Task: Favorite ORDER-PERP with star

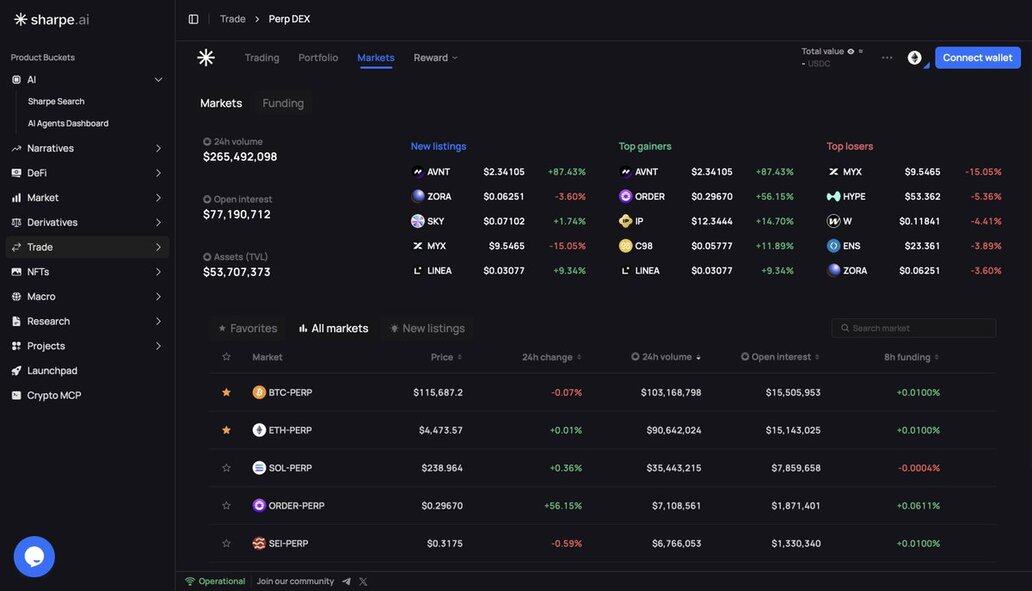Action: 226,505
